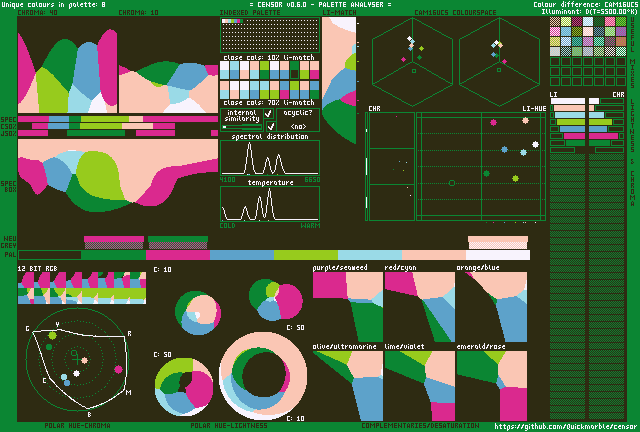
Task: Click the peach marker in the LI-HUE plot
Action: [x=525, y=120]
